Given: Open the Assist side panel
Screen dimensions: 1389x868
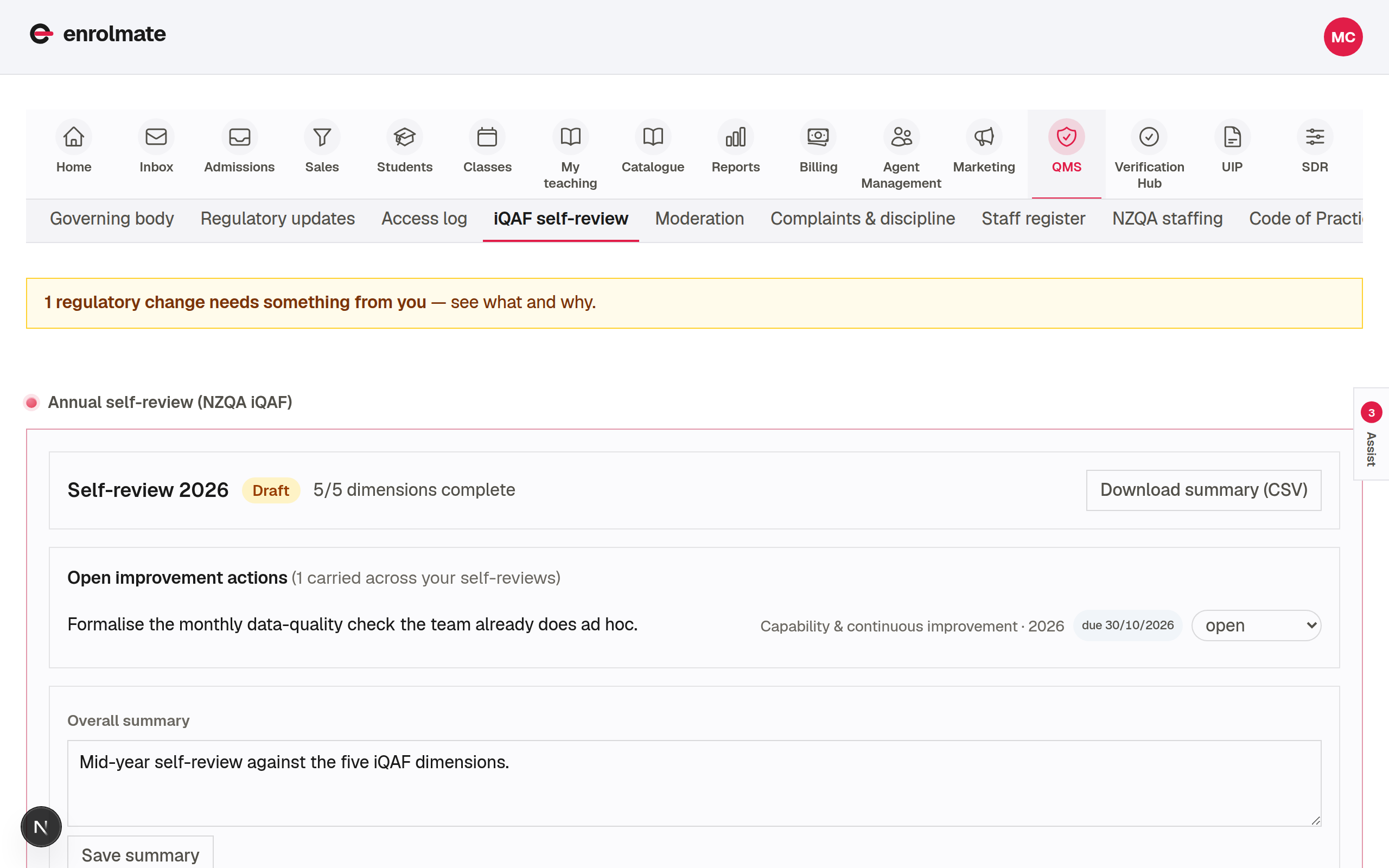Looking at the screenshot, I should pyautogui.click(x=1371, y=435).
